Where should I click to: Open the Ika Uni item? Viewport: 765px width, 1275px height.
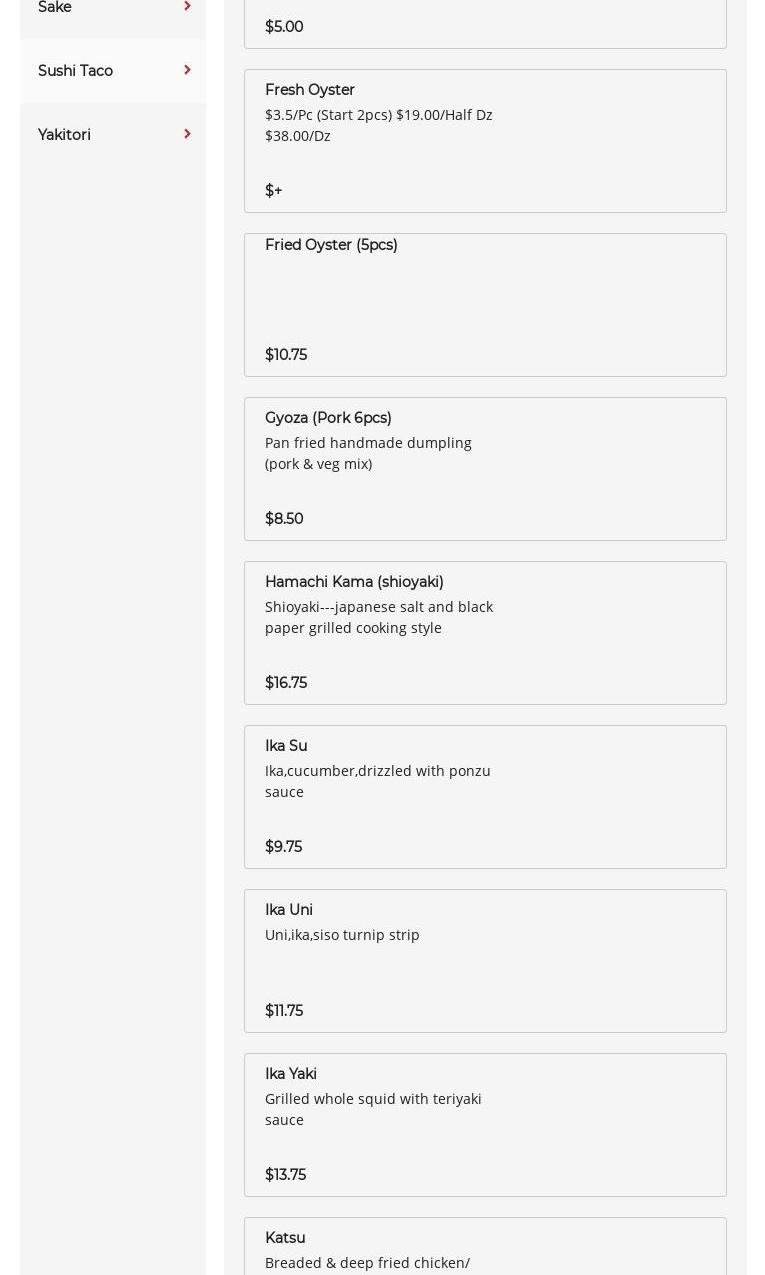(x=485, y=960)
